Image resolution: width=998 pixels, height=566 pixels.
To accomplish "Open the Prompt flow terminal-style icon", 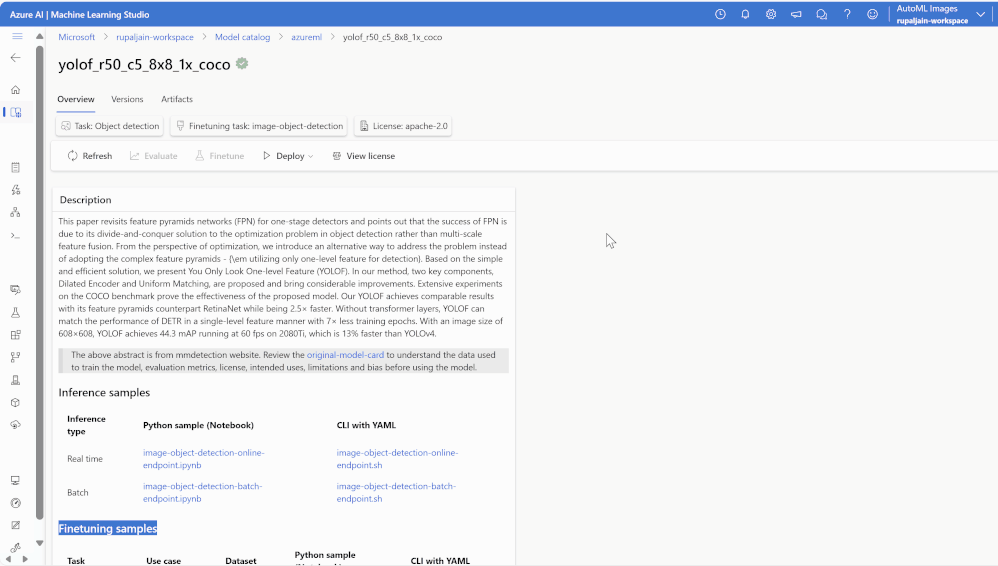I will click(16, 236).
